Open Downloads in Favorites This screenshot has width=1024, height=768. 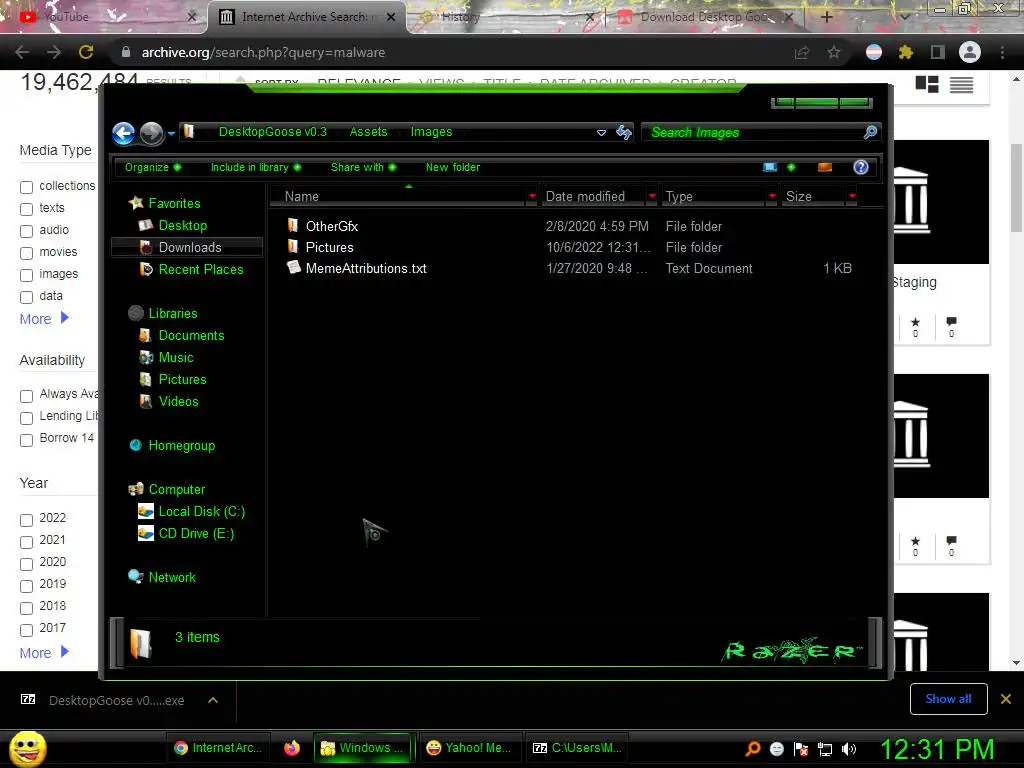click(x=188, y=248)
